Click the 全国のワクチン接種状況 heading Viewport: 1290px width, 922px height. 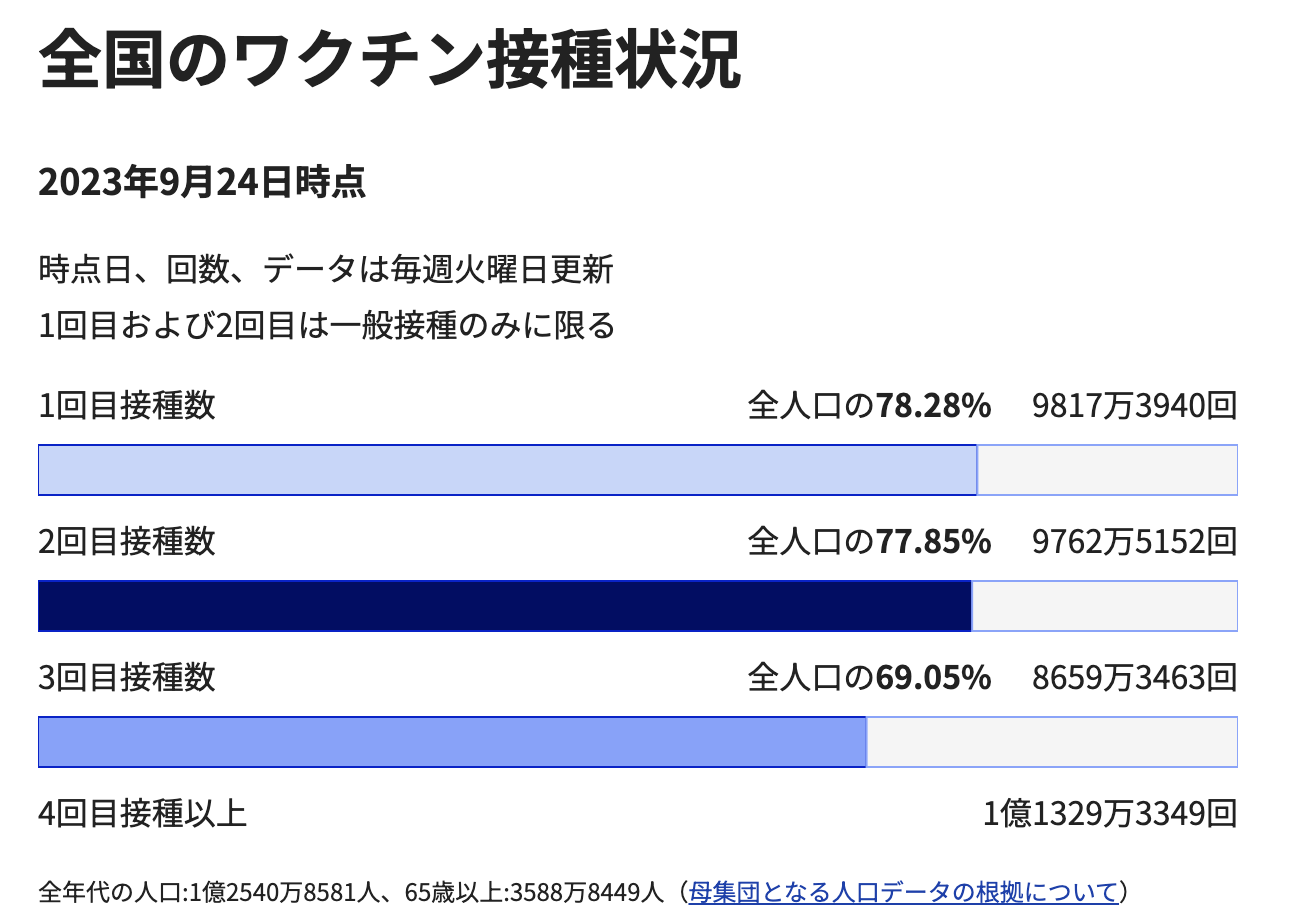pos(390,62)
